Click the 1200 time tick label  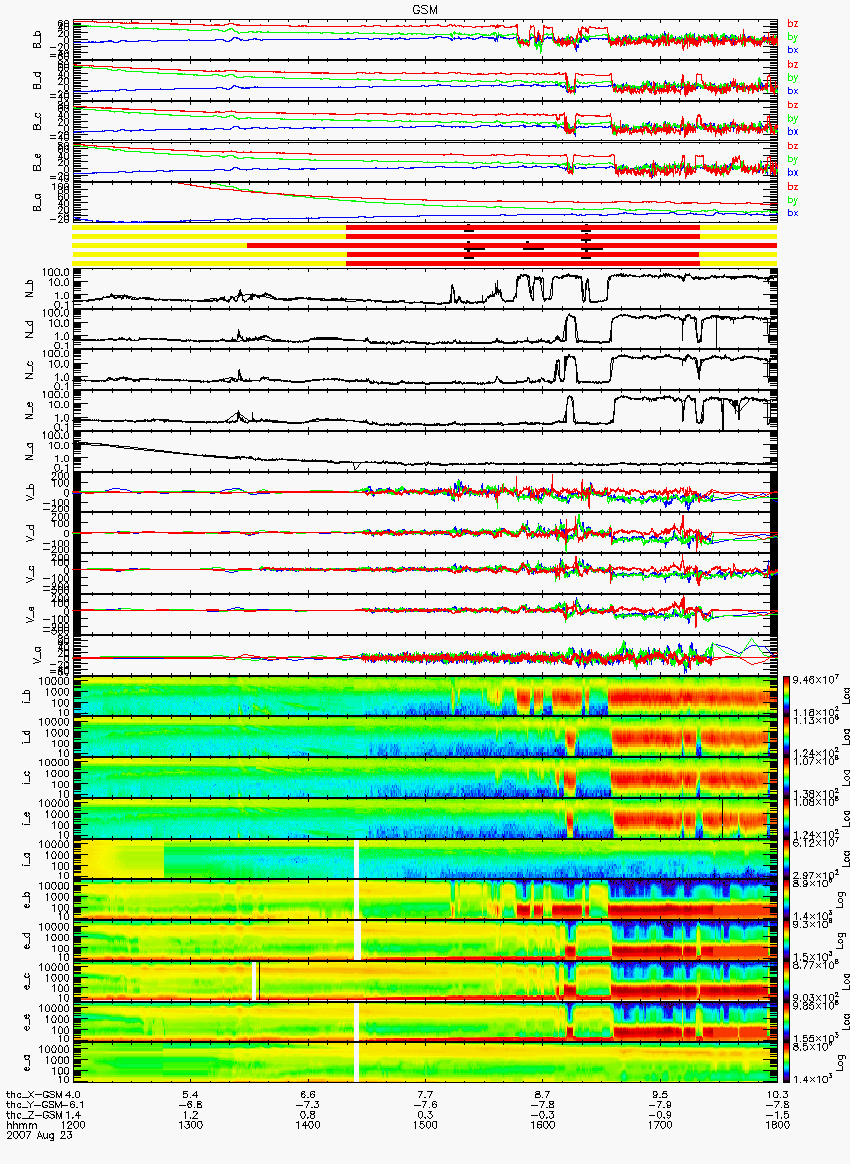(x=73, y=1124)
